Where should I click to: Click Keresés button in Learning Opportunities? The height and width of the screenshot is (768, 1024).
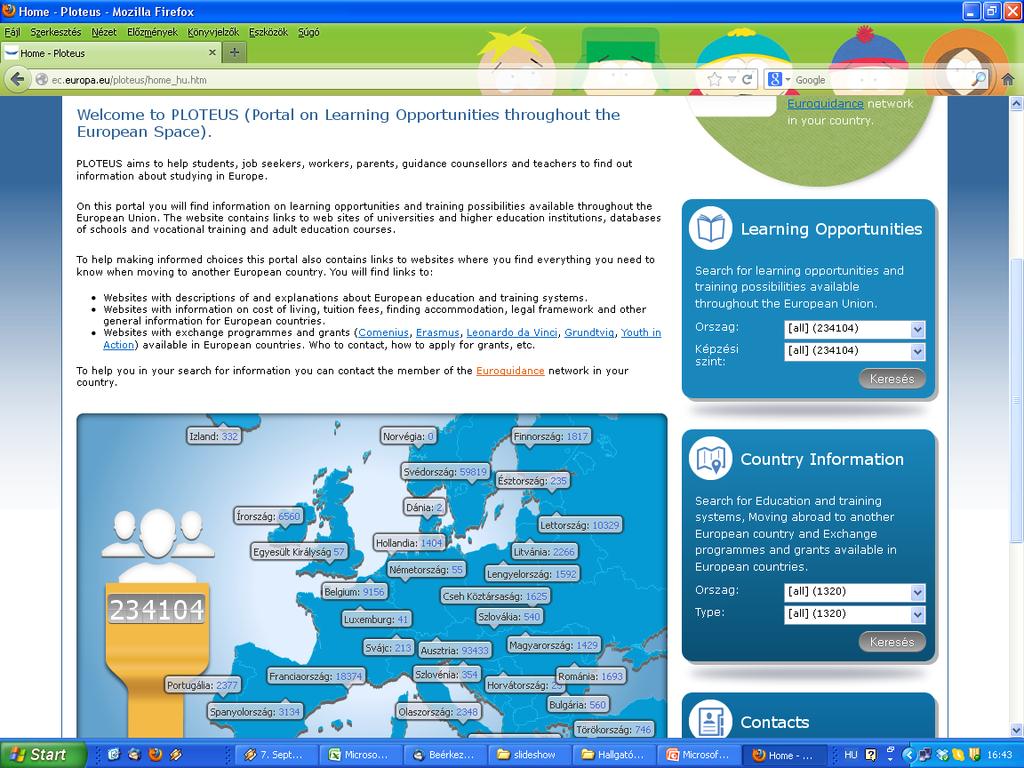pos(892,379)
